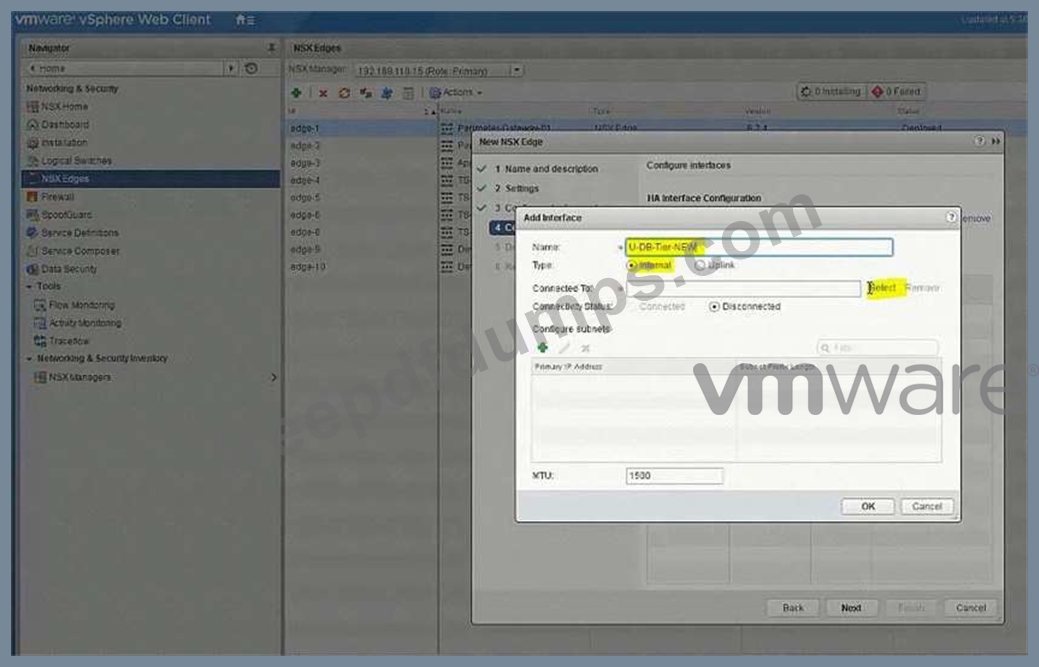Screen dimensions: 1039x667
Task: Click the red delete edge icon in toolbar
Action: (323, 93)
